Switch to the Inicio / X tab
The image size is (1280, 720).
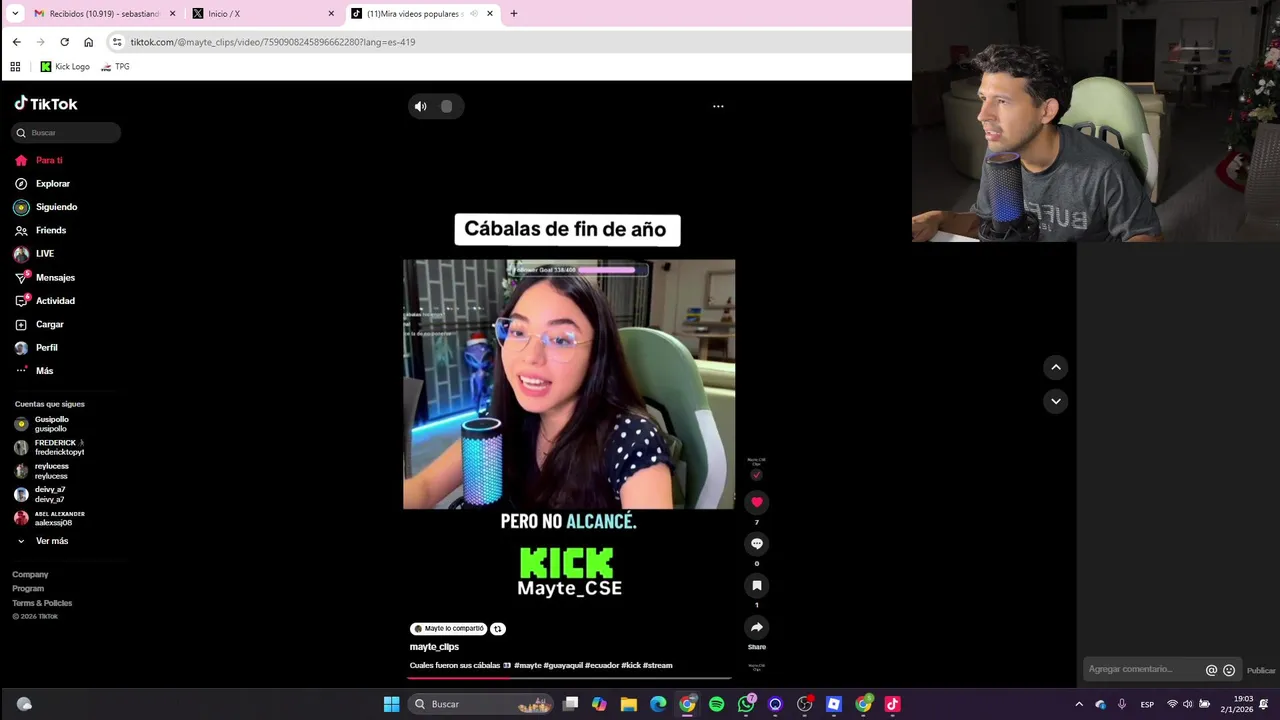tap(263, 14)
